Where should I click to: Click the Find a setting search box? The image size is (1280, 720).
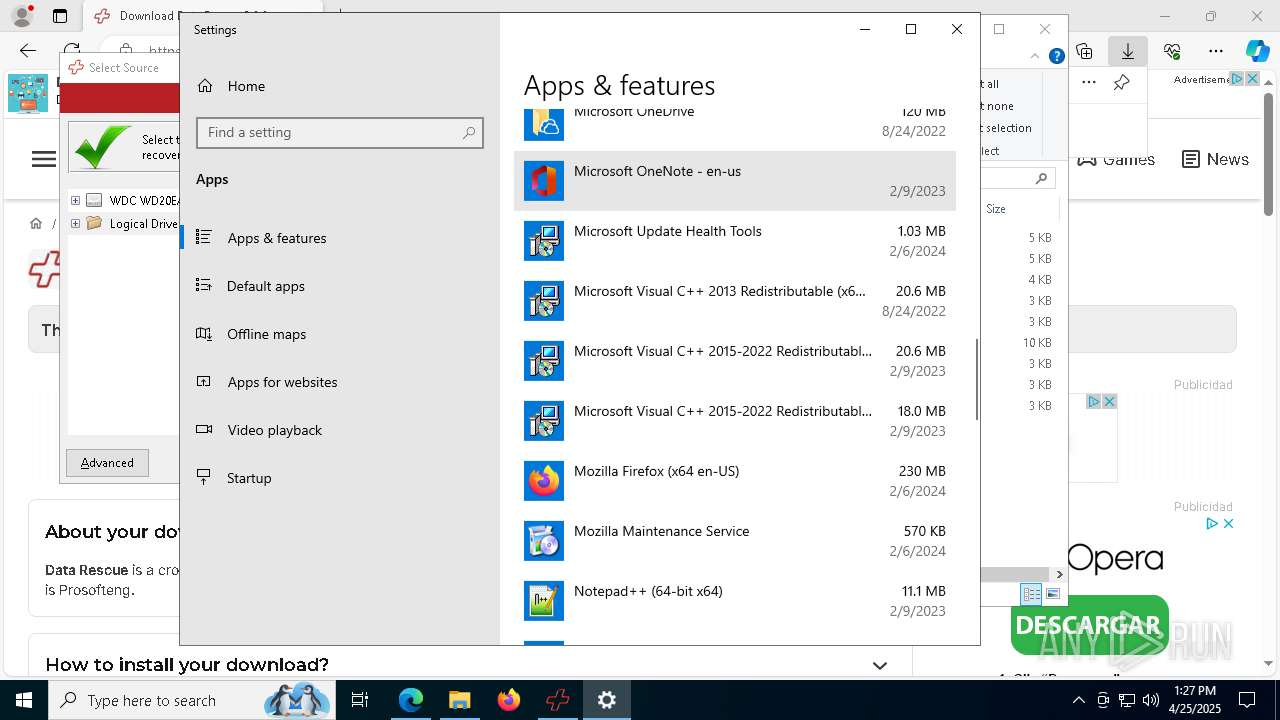(340, 133)
